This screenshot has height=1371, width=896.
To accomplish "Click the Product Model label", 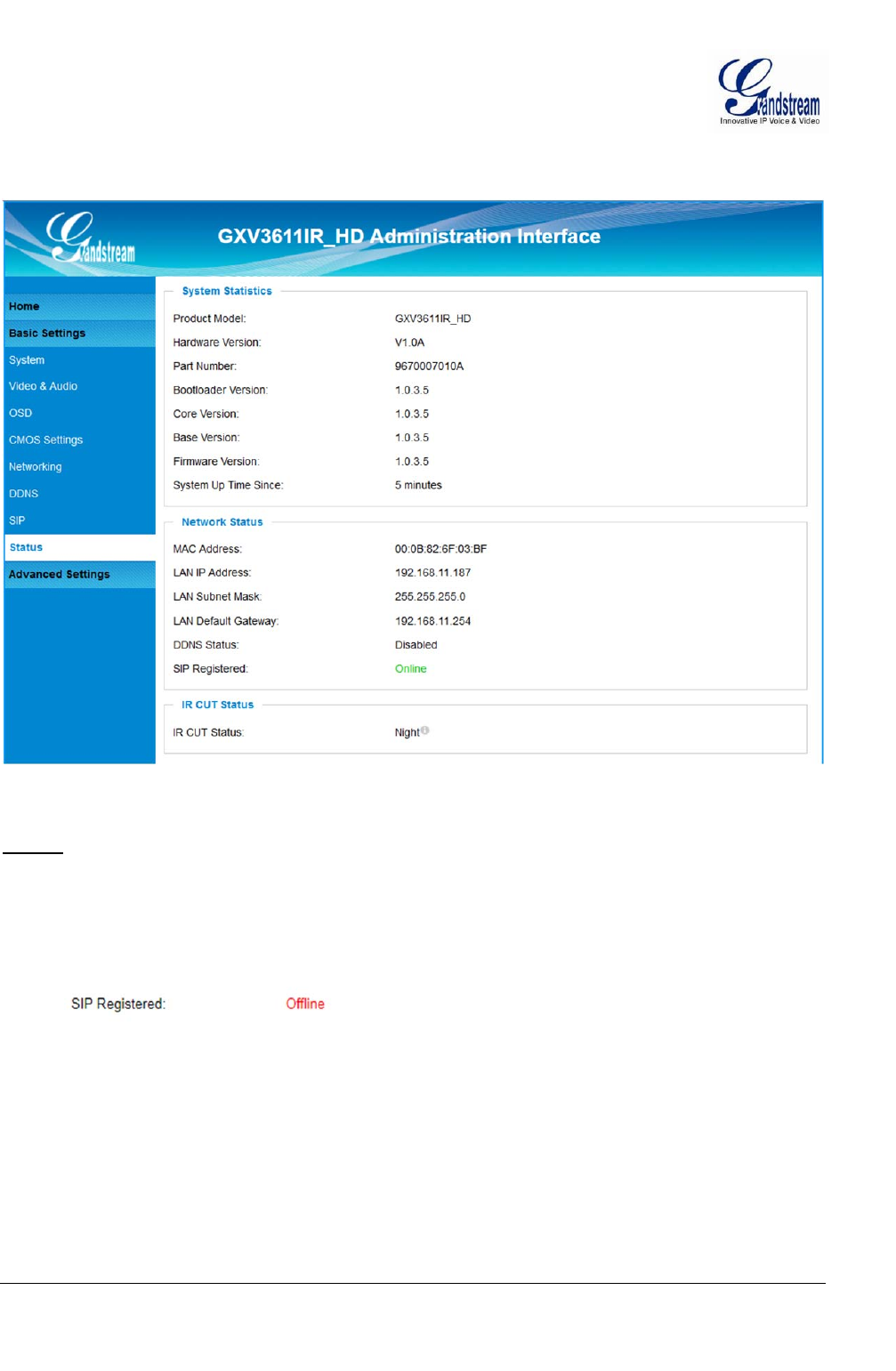I will point(209,319).
